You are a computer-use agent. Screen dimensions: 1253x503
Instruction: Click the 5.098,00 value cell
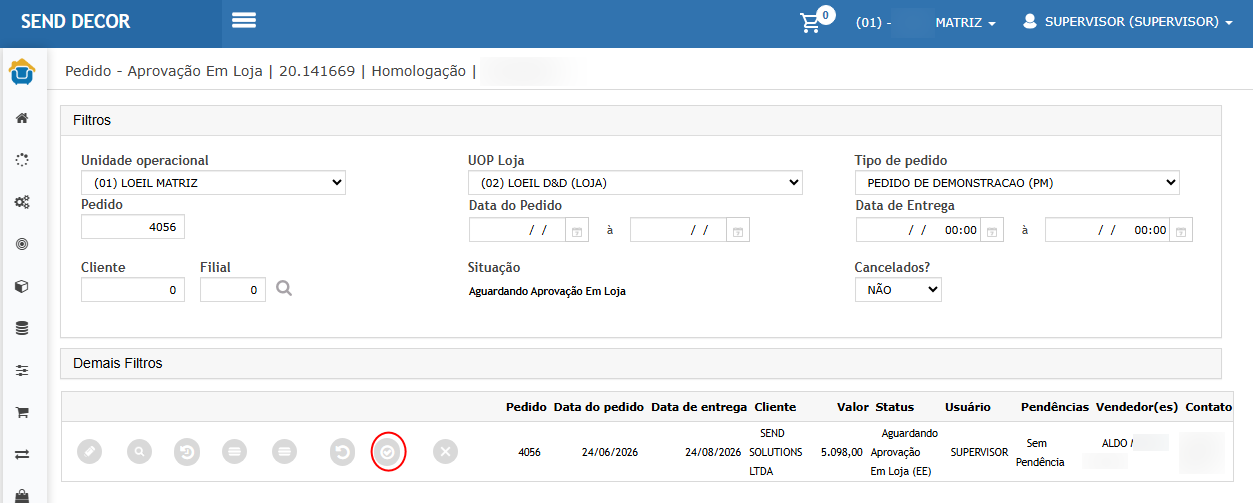coord(839,452)
